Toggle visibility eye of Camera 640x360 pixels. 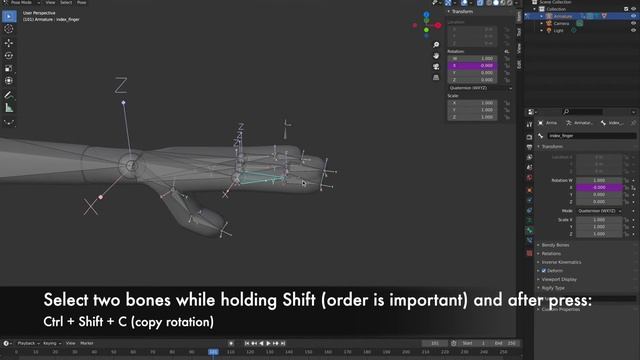(633, 23)
